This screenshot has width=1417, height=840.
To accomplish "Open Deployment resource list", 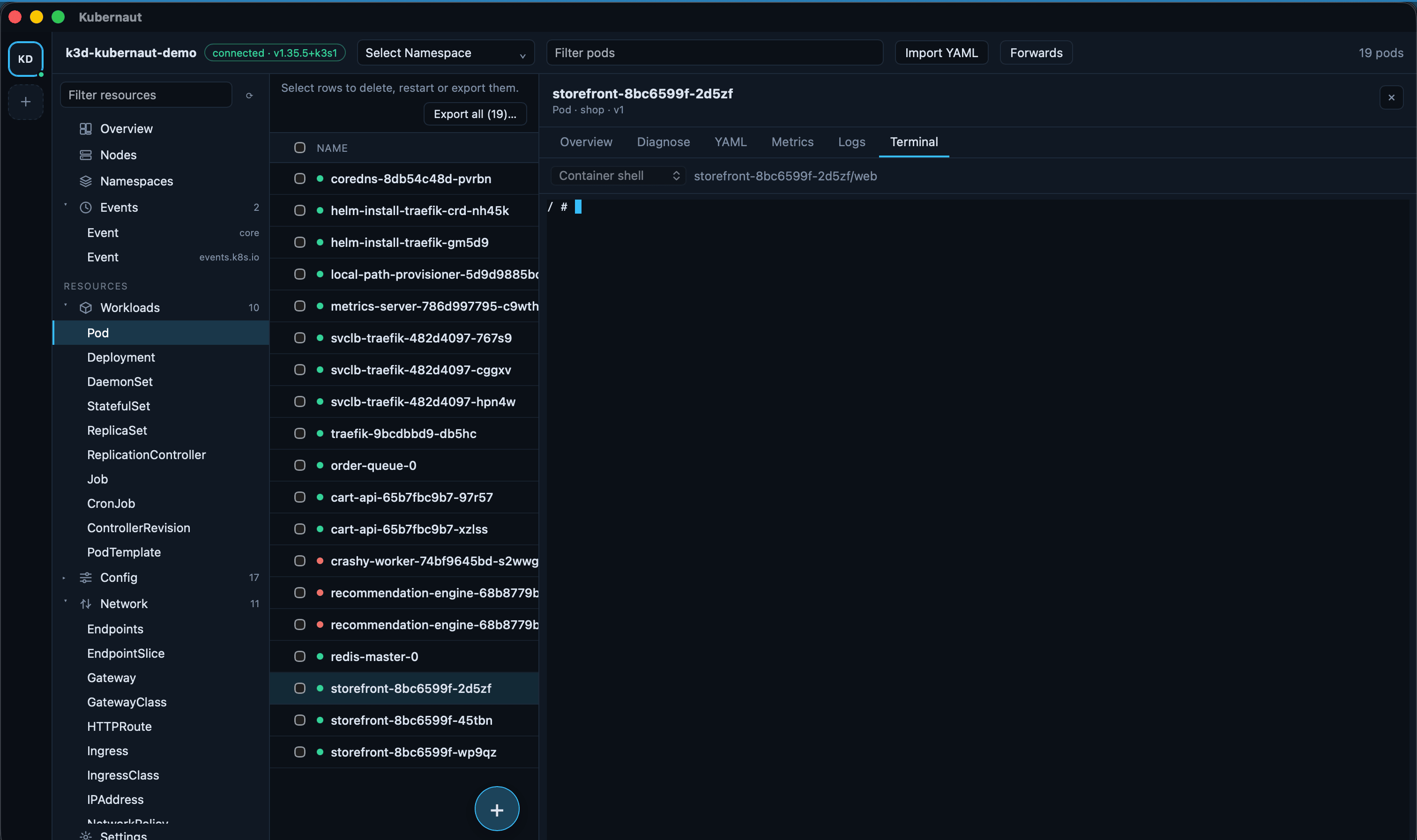I will click(x=161, y=357).
